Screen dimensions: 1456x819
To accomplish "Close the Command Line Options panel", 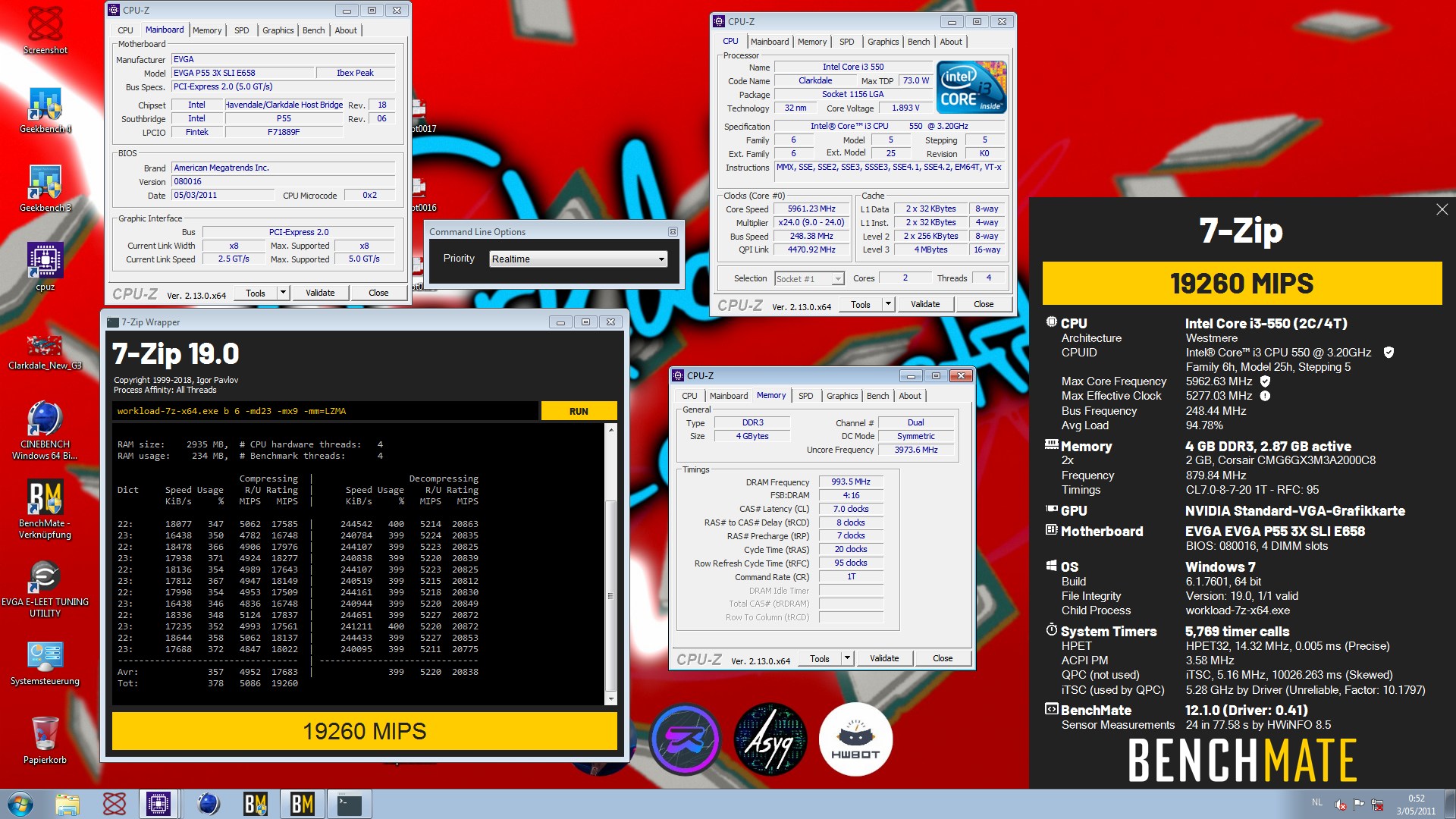I will [x=673, y=231].
